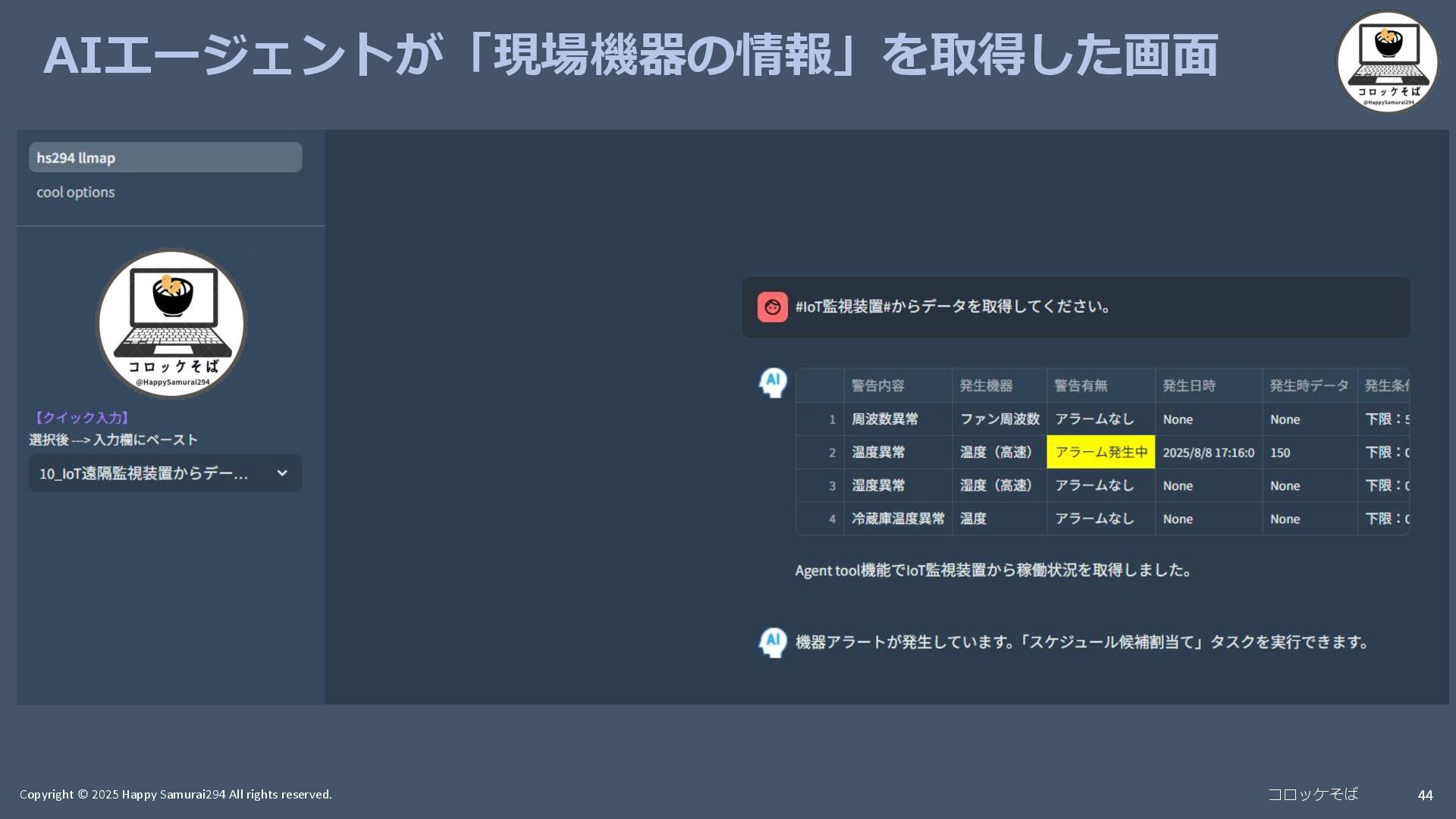Screen dimensions: 1456x819
Task: Click the user message about IoT監視装置
Action: [x=953, y=306]
